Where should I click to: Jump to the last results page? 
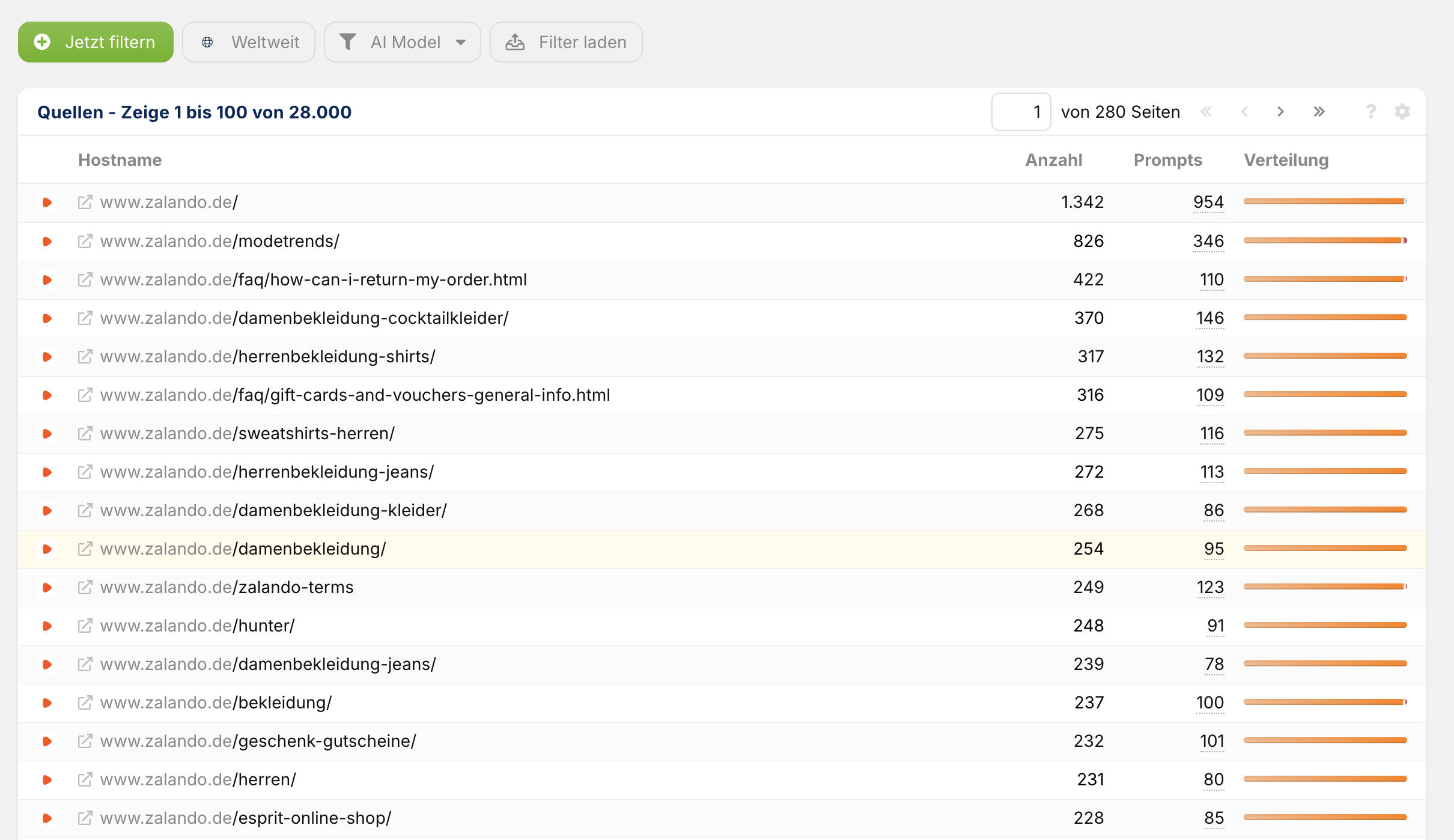point(1319,112)
